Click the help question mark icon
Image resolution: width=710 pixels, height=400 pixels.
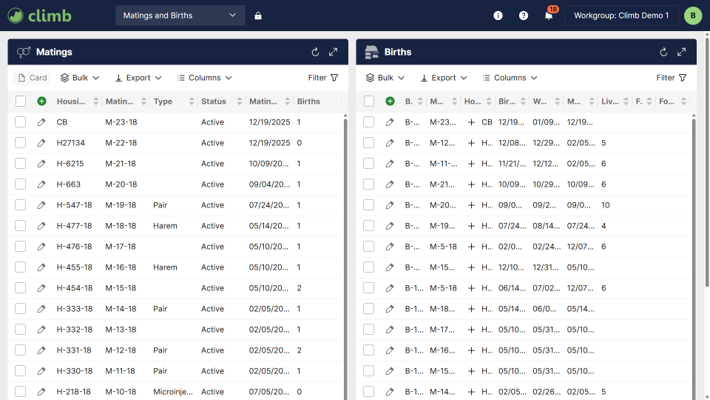524,16
